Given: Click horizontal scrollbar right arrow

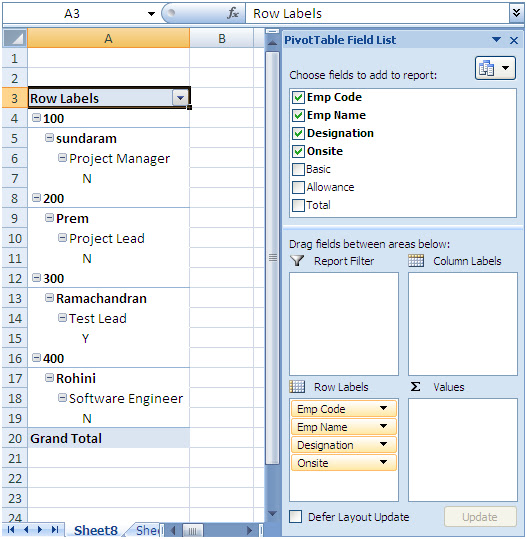Looking at the screenshot, I should pos(250,530).
